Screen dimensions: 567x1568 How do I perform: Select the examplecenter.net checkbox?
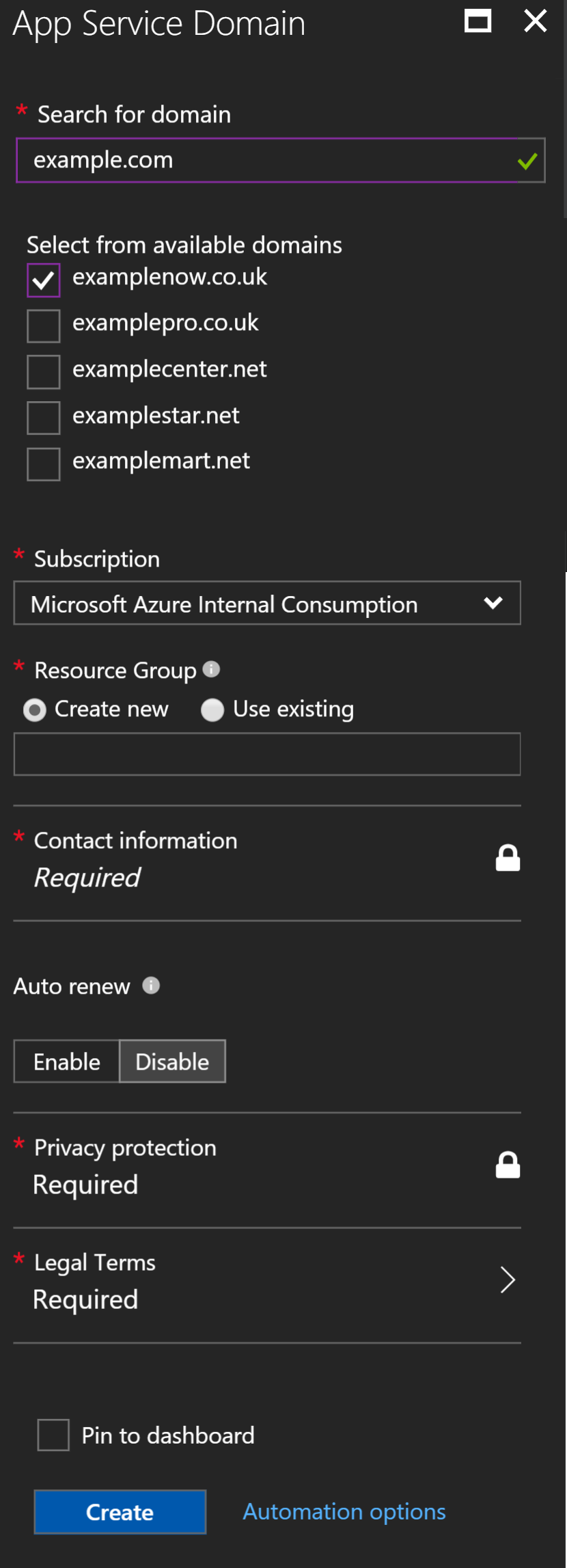click(x=44, y=372)
